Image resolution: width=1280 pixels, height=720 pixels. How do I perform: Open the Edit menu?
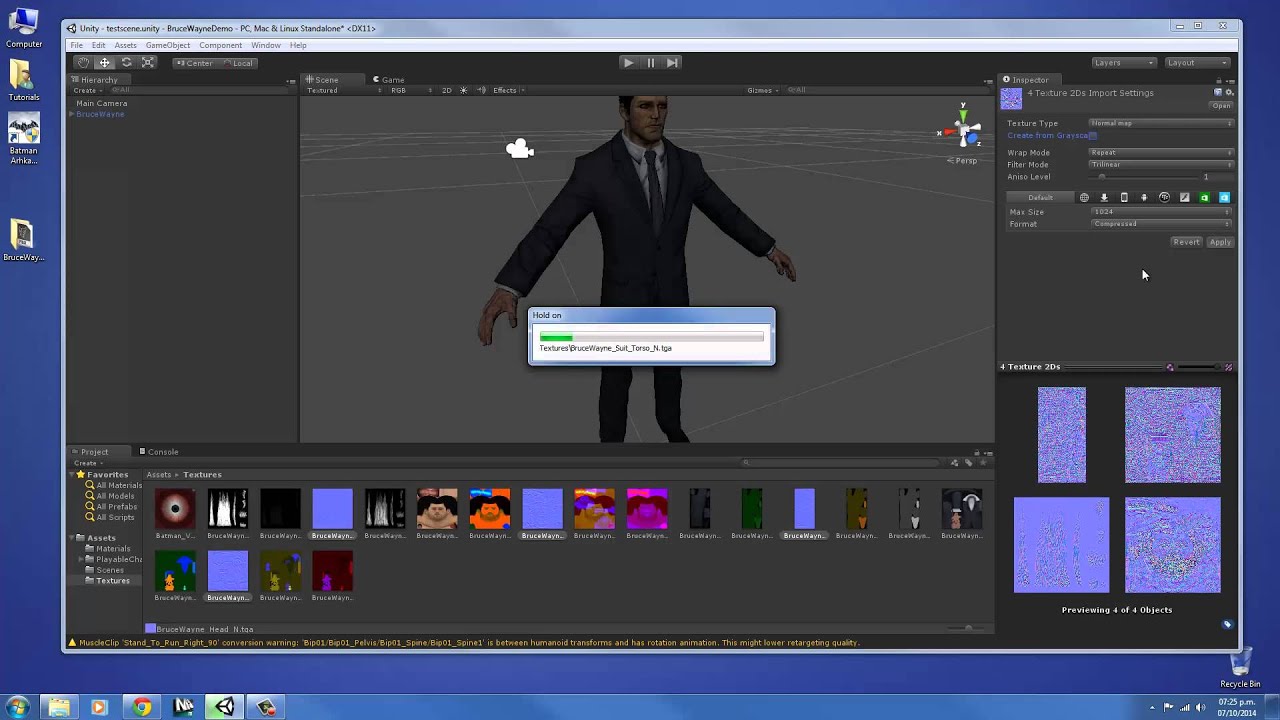(99, 45)
